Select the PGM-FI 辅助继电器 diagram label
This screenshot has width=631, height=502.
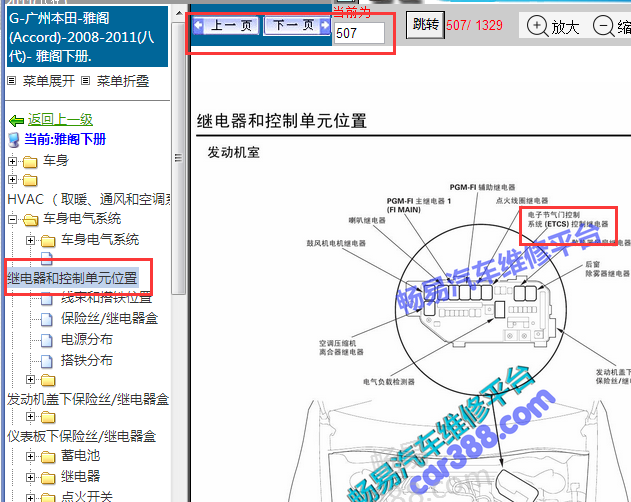(483, 187)
